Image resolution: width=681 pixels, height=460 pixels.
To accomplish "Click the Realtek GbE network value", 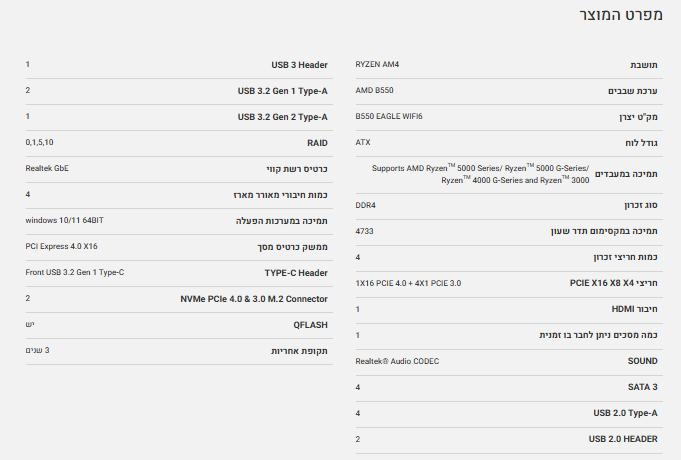I will [47, 168].
